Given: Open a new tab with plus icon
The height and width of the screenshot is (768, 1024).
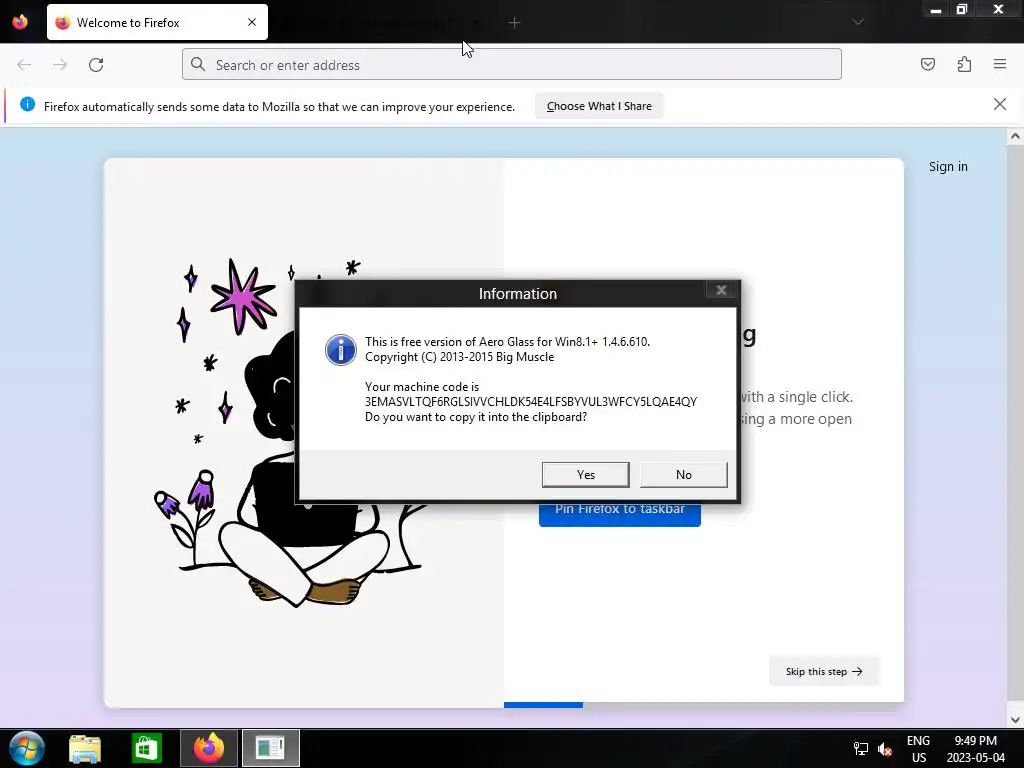Looking at the screenshot, I should click(x=514, y=23).
